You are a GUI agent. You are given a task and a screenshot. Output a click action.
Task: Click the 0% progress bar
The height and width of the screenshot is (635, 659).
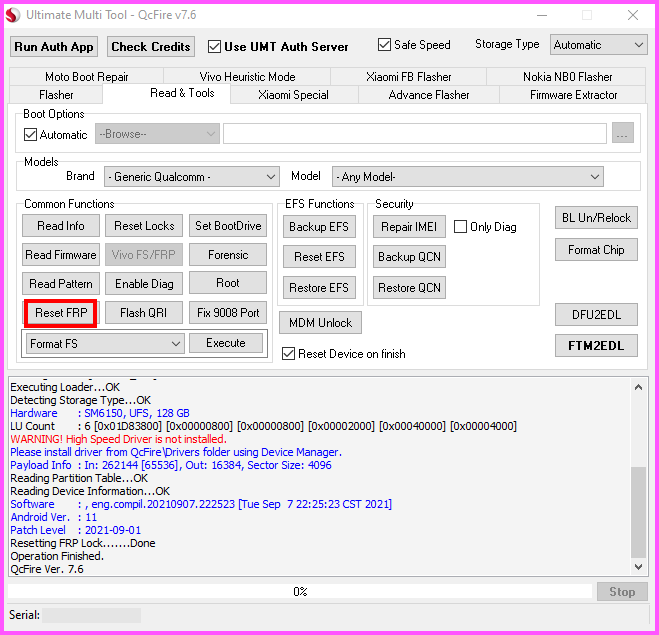[300, 592]
